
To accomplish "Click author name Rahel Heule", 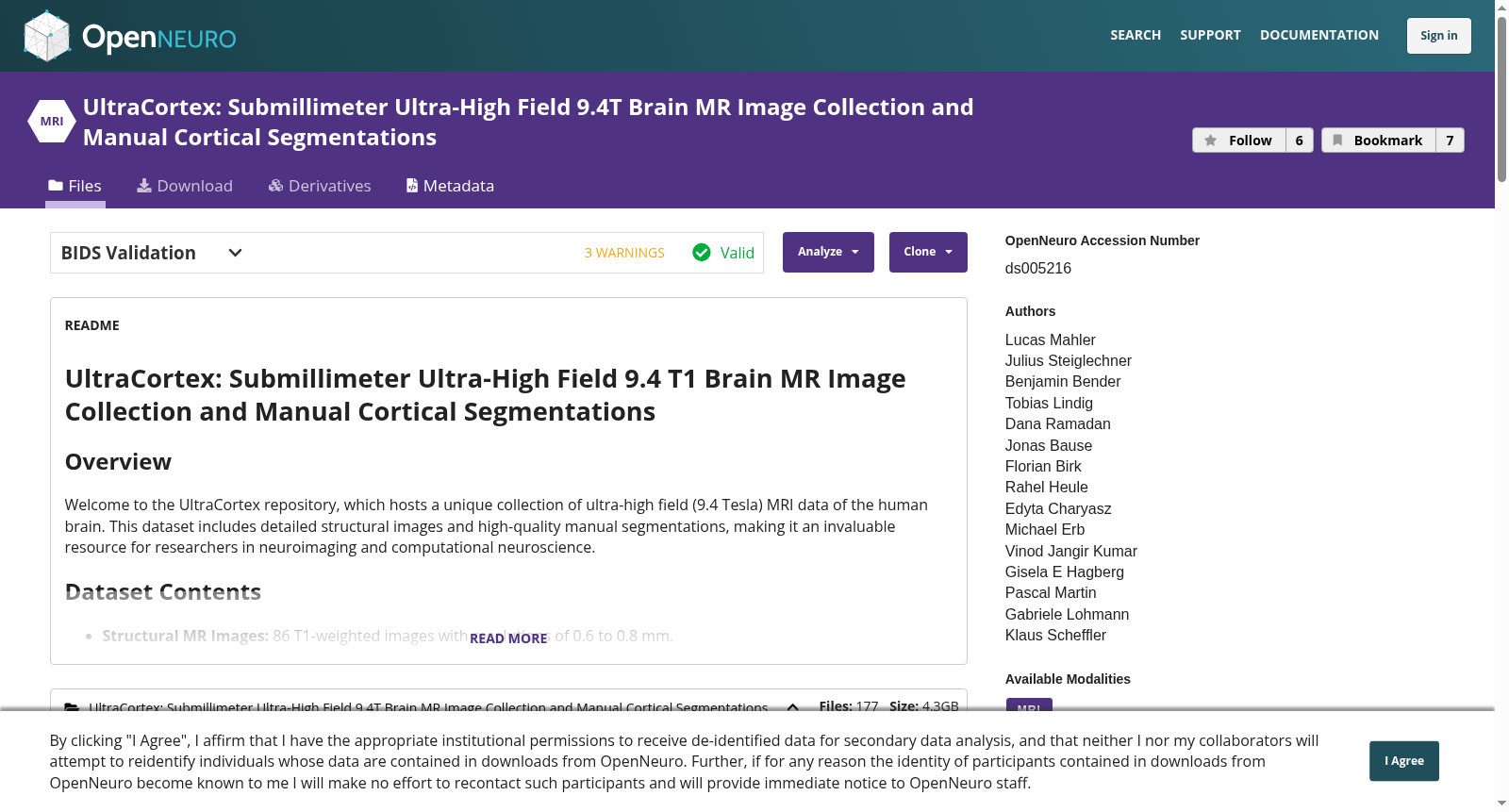I will [x=1047, y=487].
